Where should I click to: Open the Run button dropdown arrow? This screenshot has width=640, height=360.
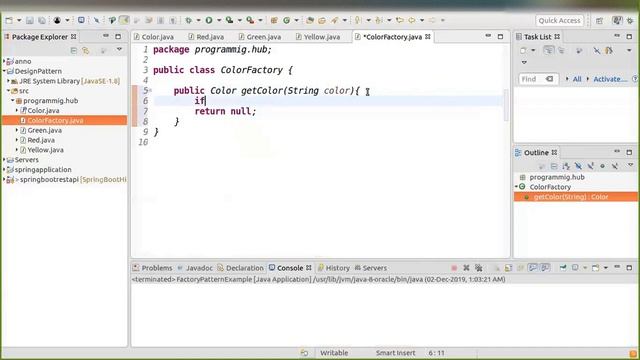pyautogui.click(x=218, y=20)
